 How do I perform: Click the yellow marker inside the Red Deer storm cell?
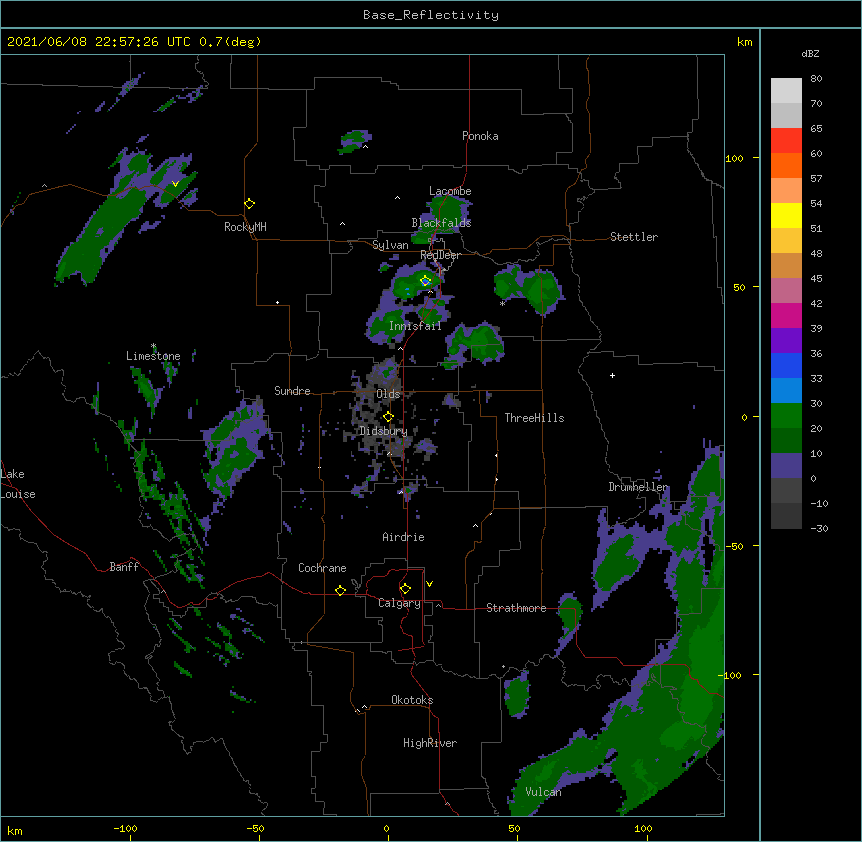425,281
